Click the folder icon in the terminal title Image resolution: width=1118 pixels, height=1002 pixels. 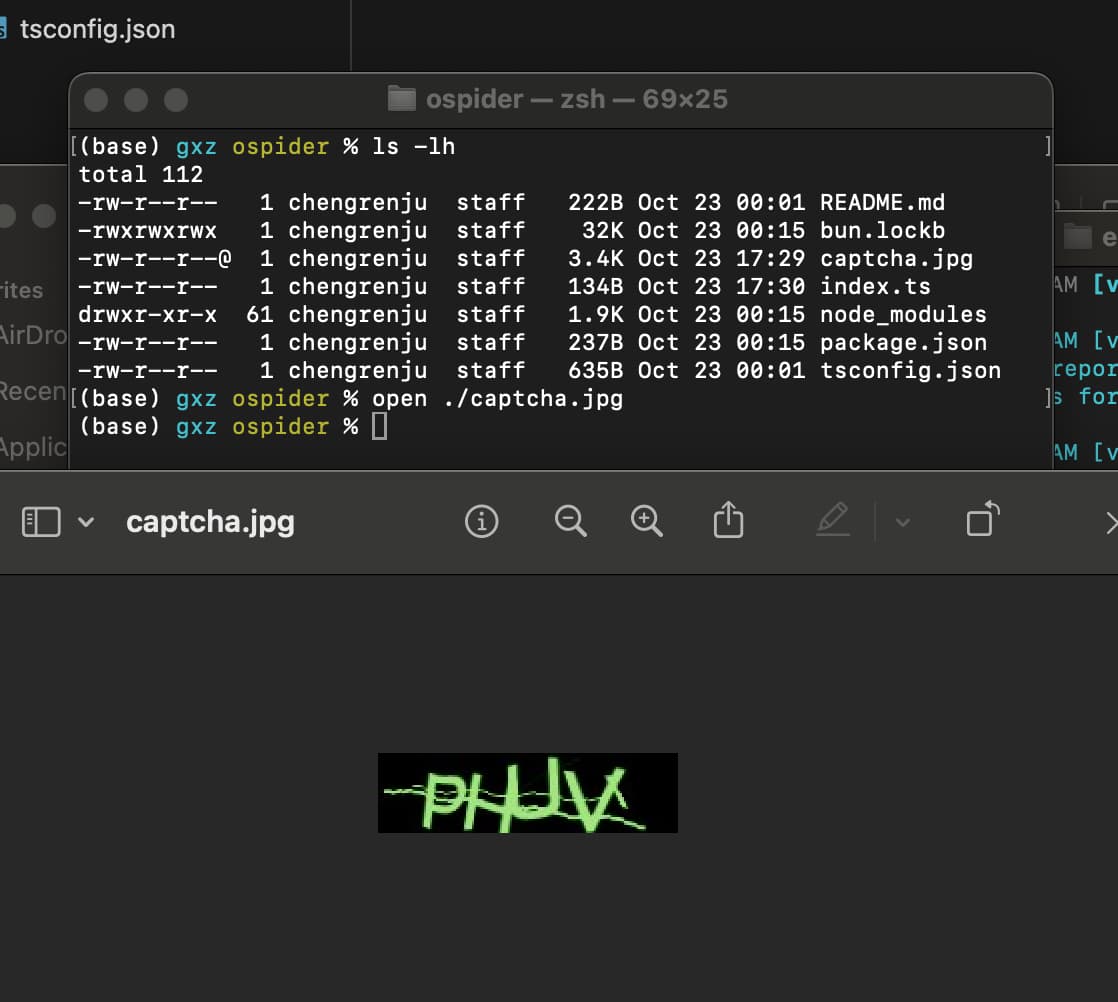tap(401, 99)
